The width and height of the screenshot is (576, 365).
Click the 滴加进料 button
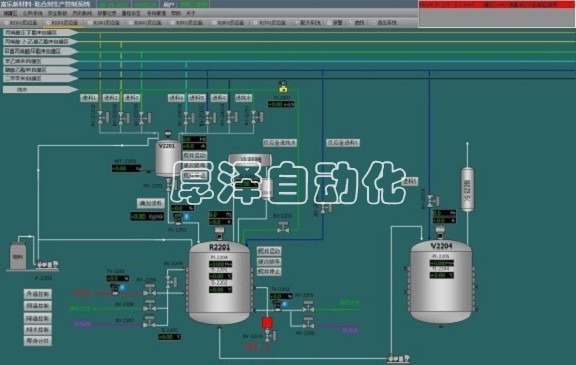coord(151,203)
